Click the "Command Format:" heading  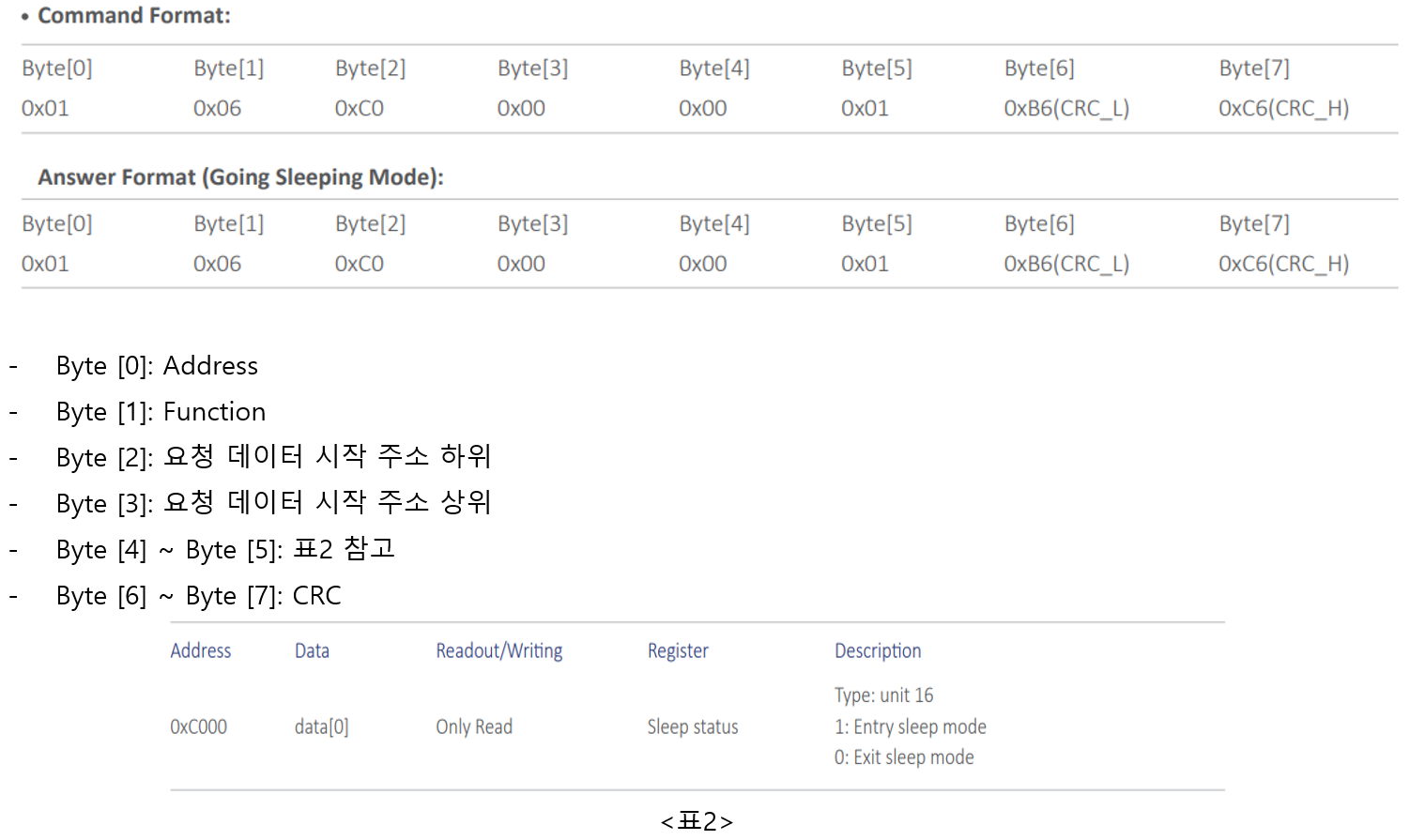[x=133, y=16]
